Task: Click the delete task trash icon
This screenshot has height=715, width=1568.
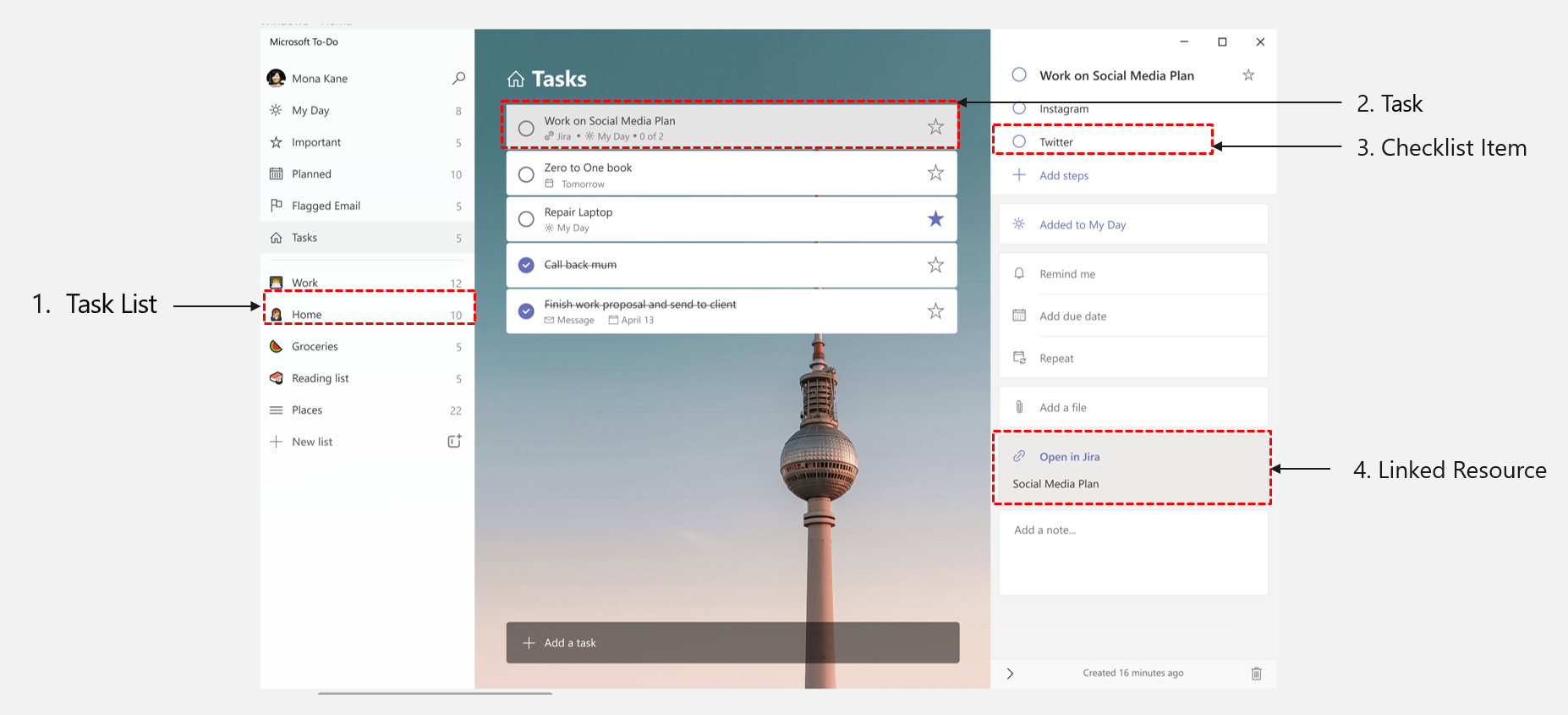Action: point(1256,674)
